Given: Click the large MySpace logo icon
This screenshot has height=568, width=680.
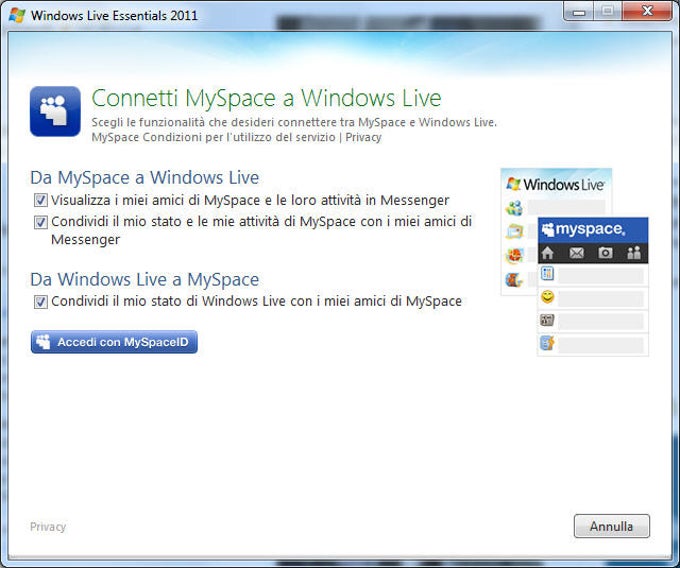Looking at the screenshot, I should click(x=55, y=111).
